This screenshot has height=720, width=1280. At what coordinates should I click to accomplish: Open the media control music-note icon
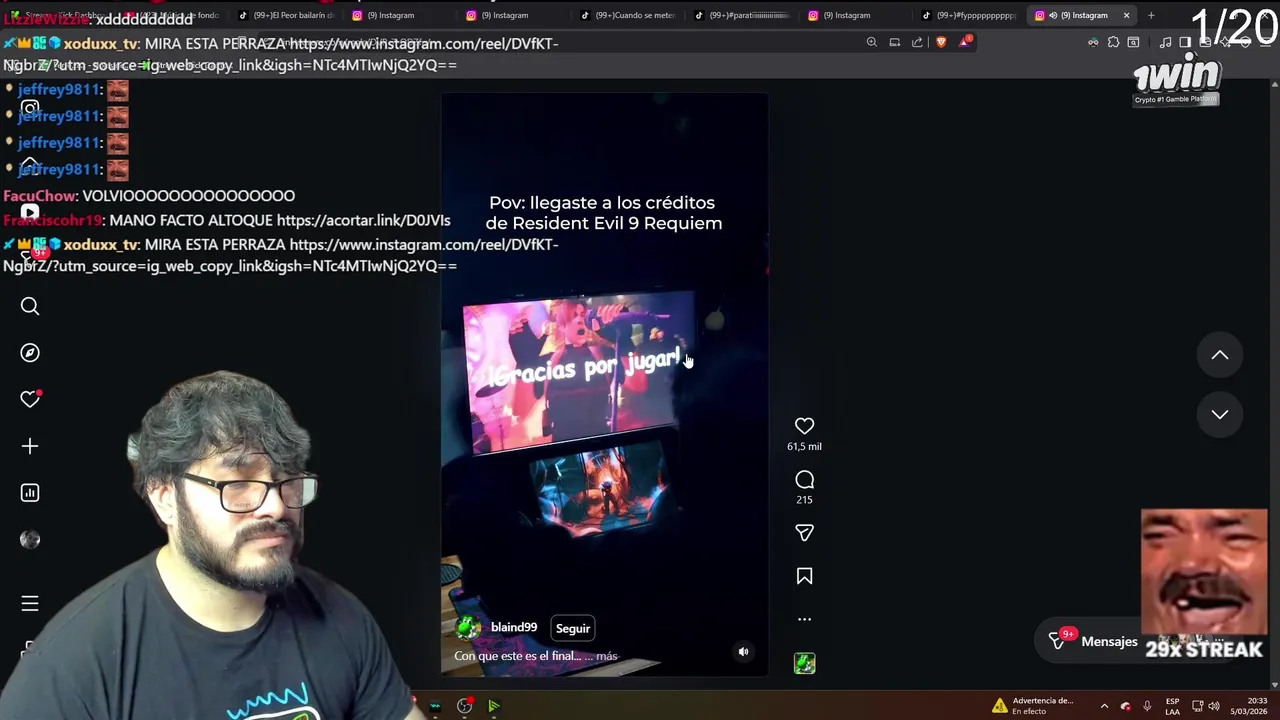tap(1165, 42)
